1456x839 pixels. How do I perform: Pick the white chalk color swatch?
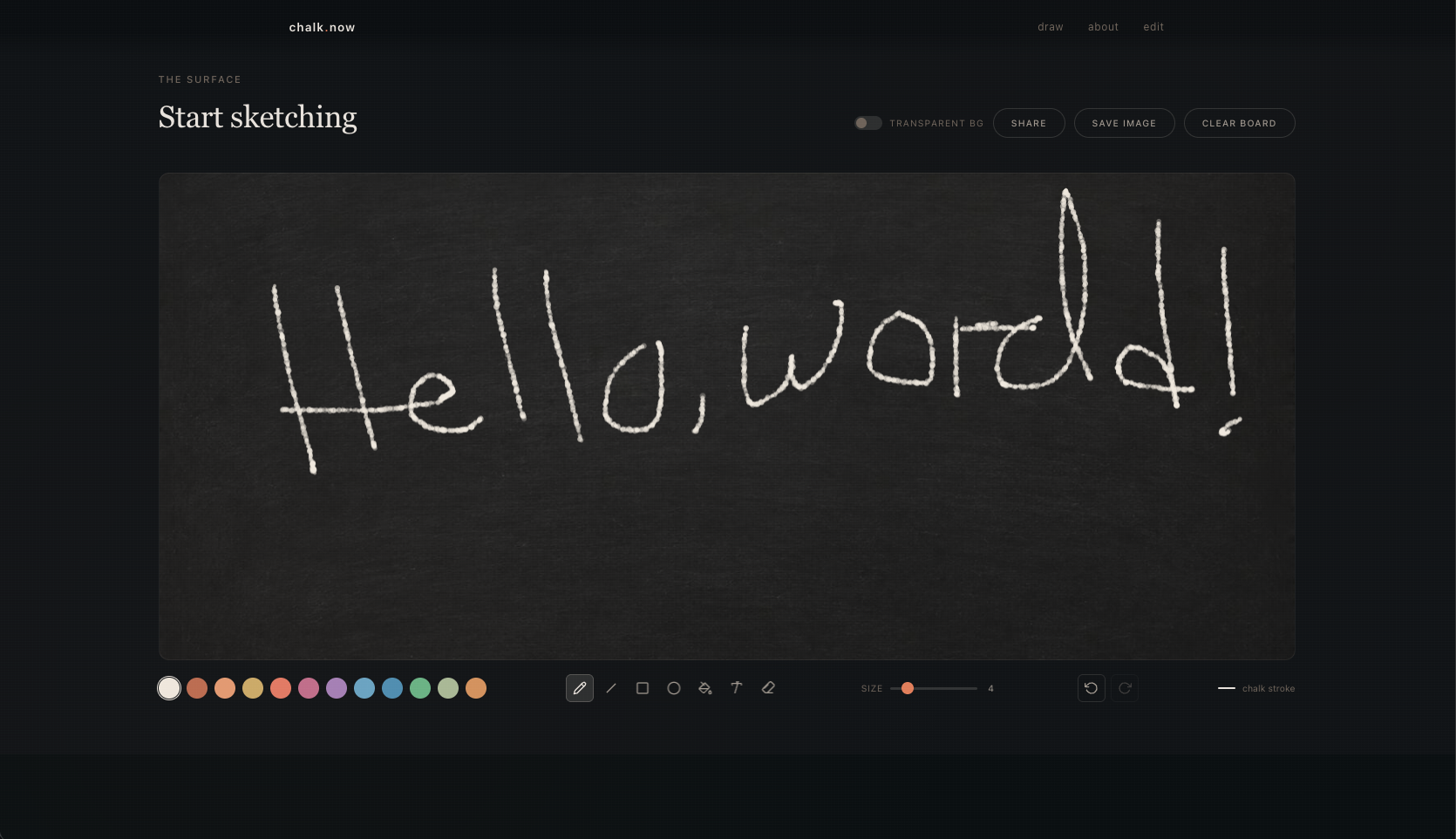[169, 688]
